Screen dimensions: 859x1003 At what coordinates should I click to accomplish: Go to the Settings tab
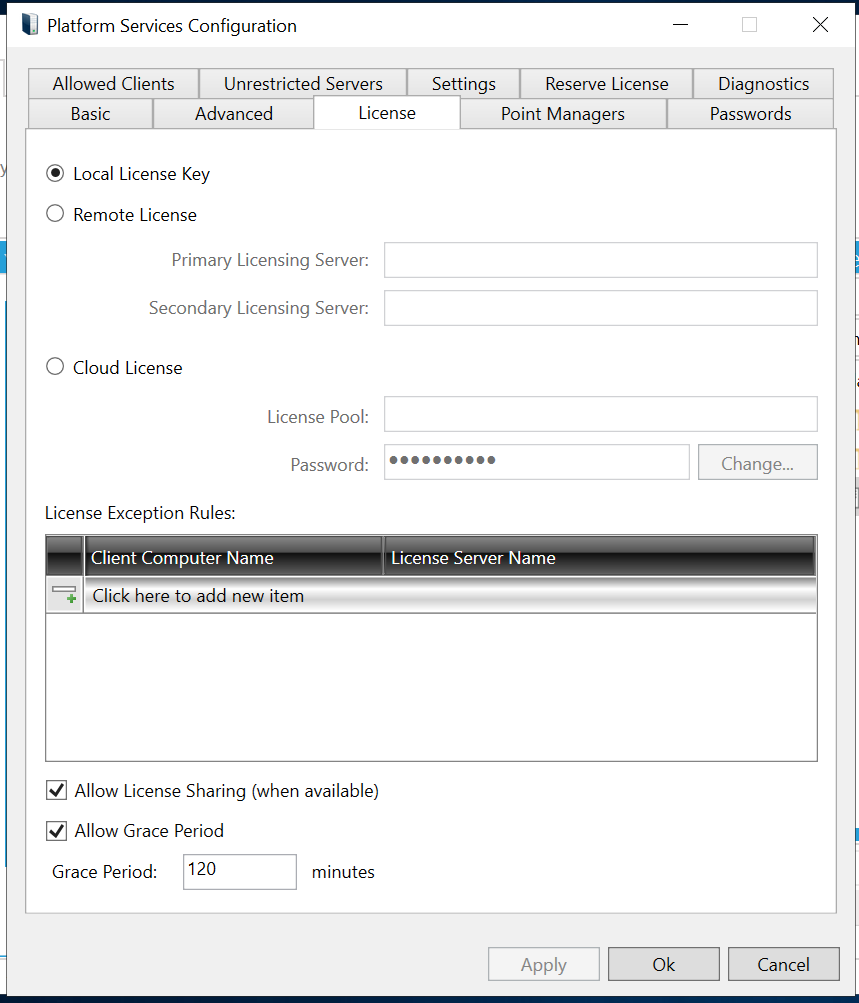click(x=464, y=84)
